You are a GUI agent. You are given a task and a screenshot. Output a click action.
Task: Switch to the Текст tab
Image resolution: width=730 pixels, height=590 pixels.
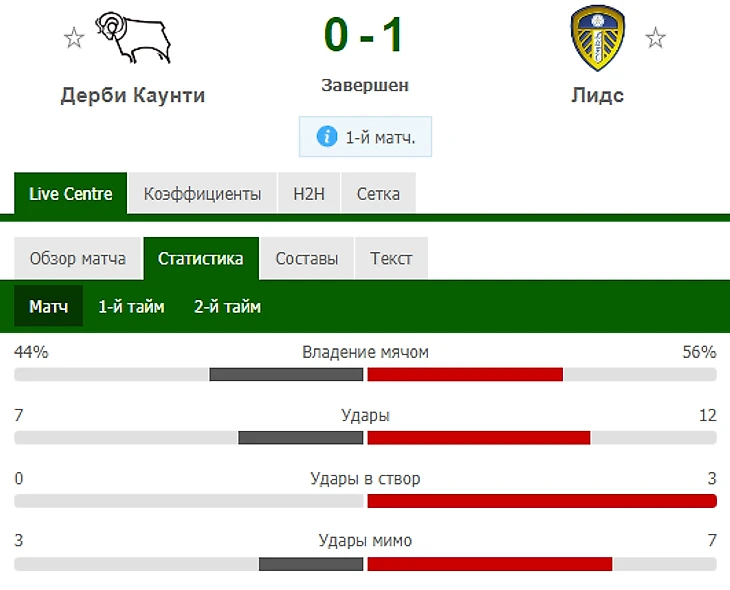pos(391,259)
